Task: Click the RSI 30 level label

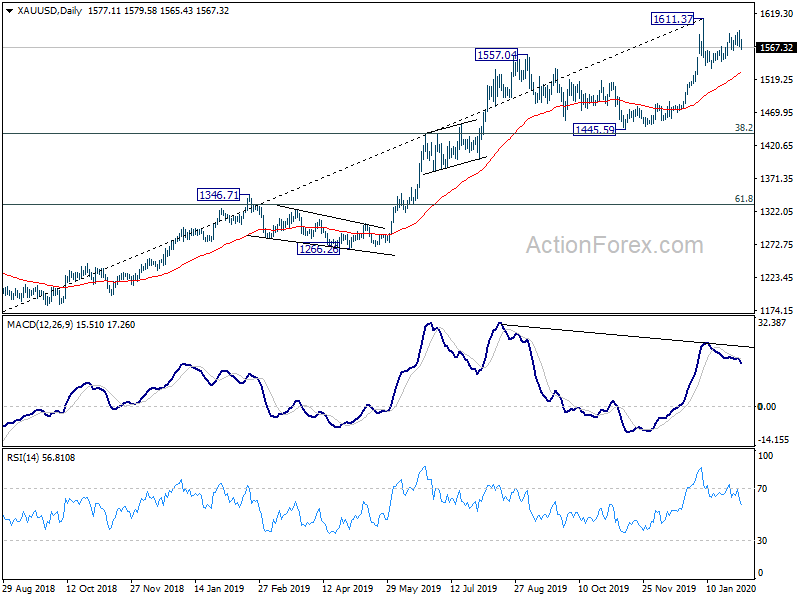Action: point(762,540)
